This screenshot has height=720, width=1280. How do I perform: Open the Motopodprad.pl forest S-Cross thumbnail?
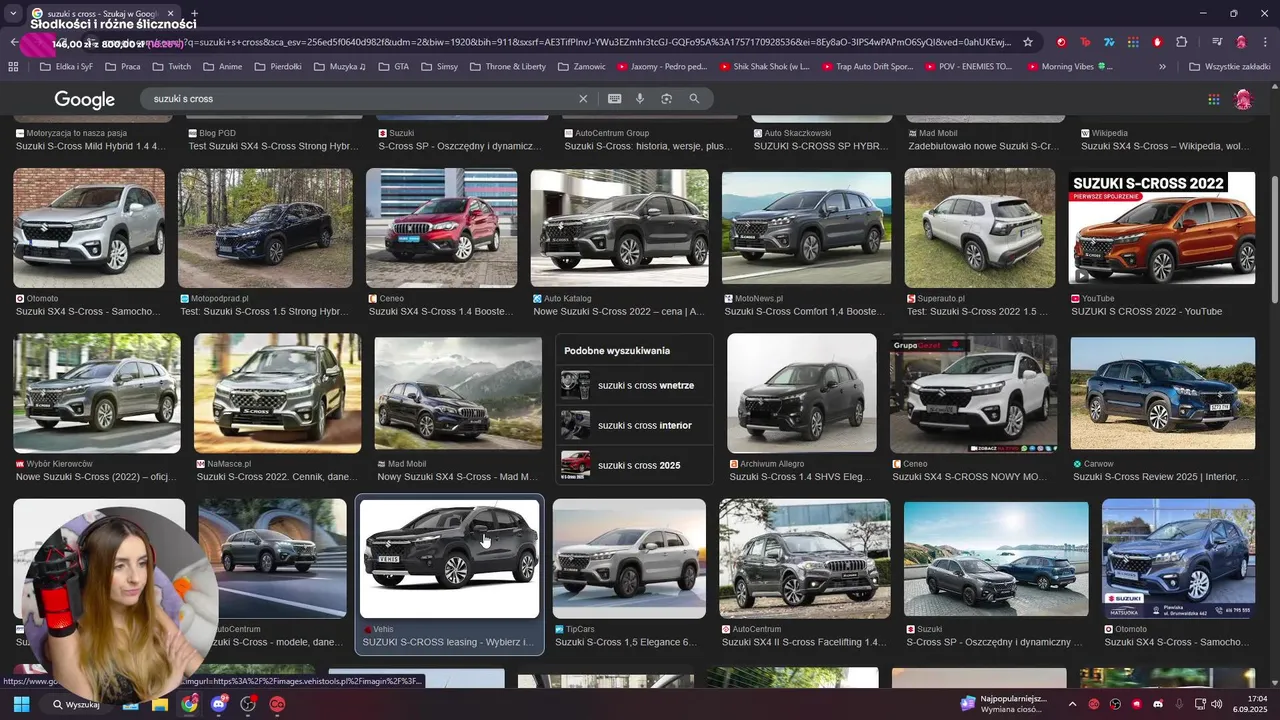coord(265,228)
